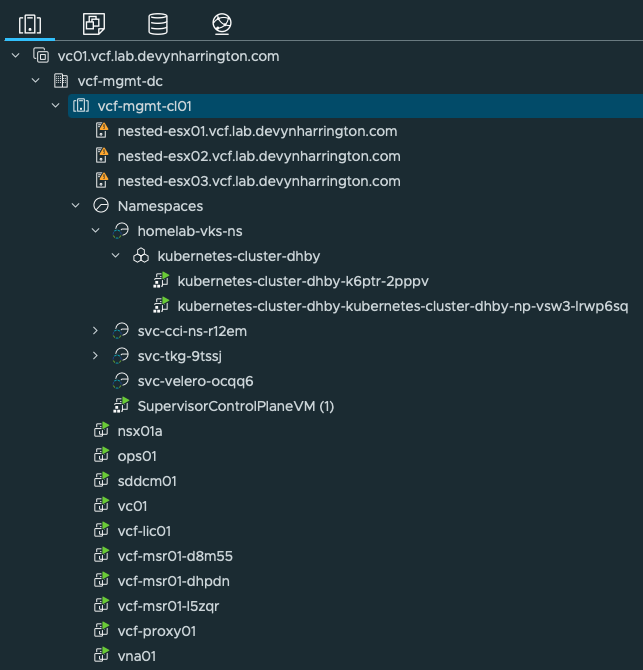The image size is (643, 670).
Task: Select the vcf-lic01 virtual machine
Action: [x=144, y=531]
